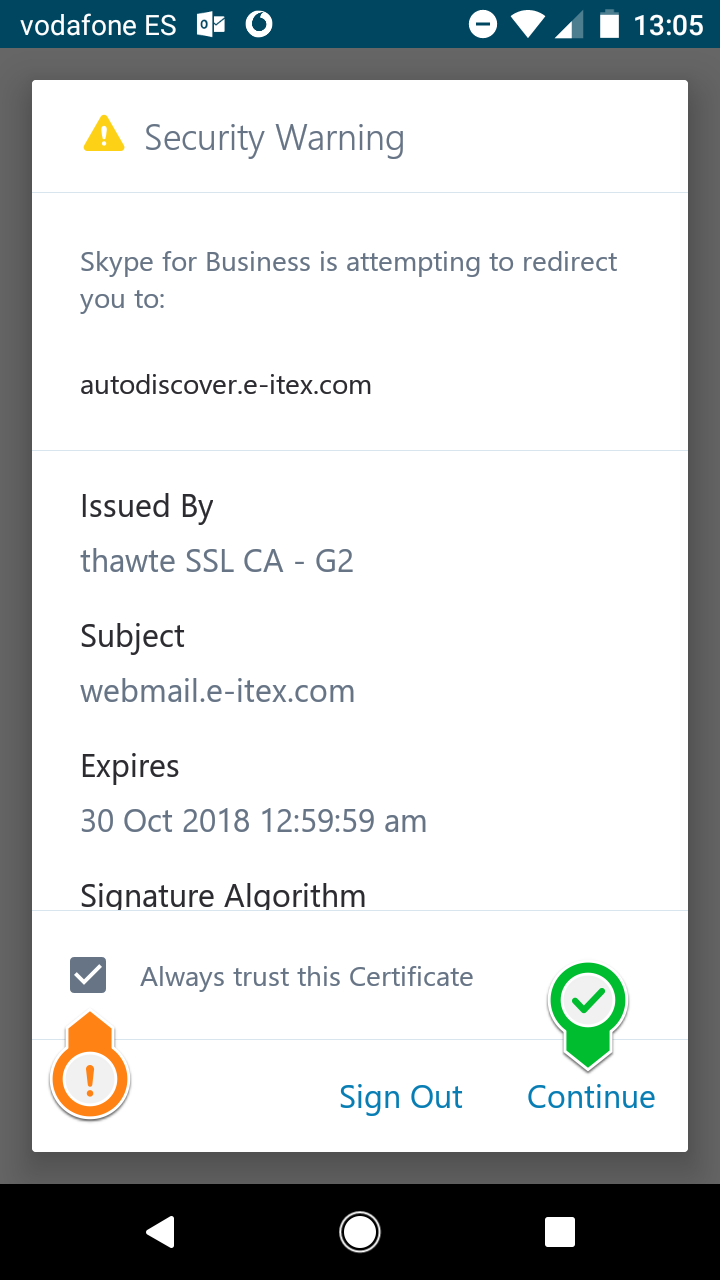Viewport: 720px width, 1280px height.
Task: Tap the Android back navigation button
Action: (161, 1232)
